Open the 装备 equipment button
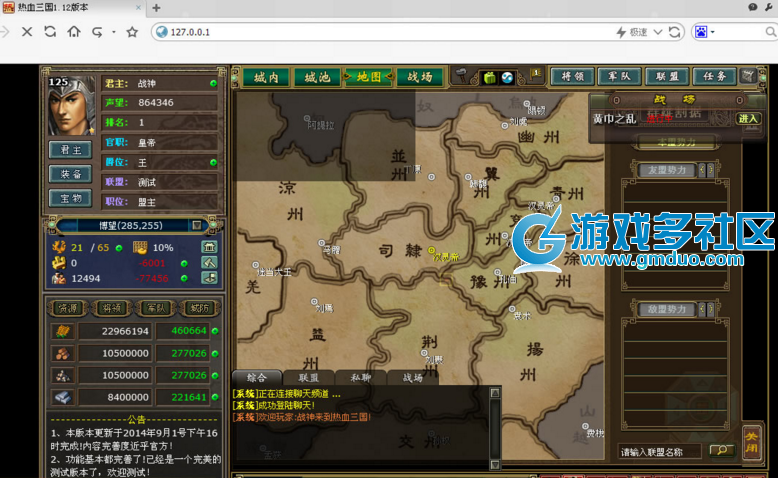Viewport: 778px width, 478px height. coord(70,174)
